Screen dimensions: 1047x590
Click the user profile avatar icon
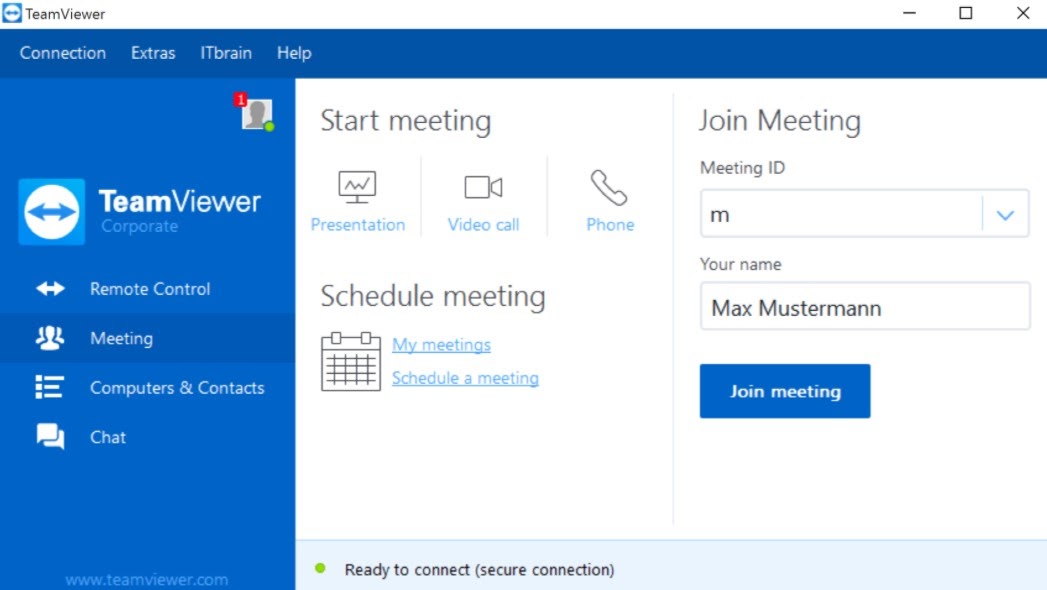pyautogui.click(x=257, y=114)
